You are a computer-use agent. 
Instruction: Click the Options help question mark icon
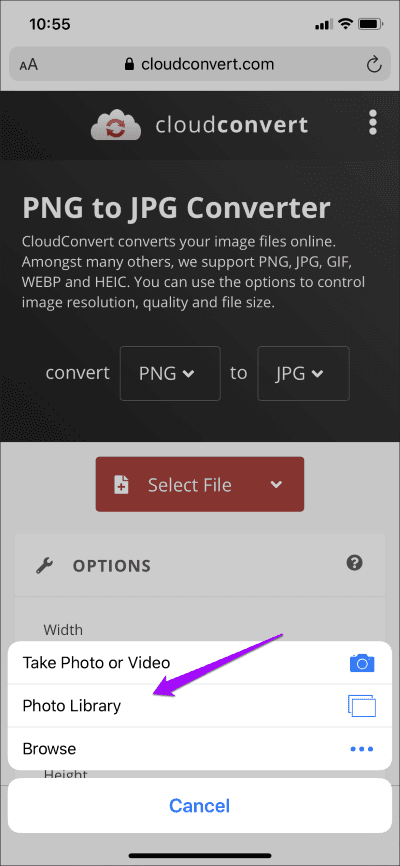[354, 563]
